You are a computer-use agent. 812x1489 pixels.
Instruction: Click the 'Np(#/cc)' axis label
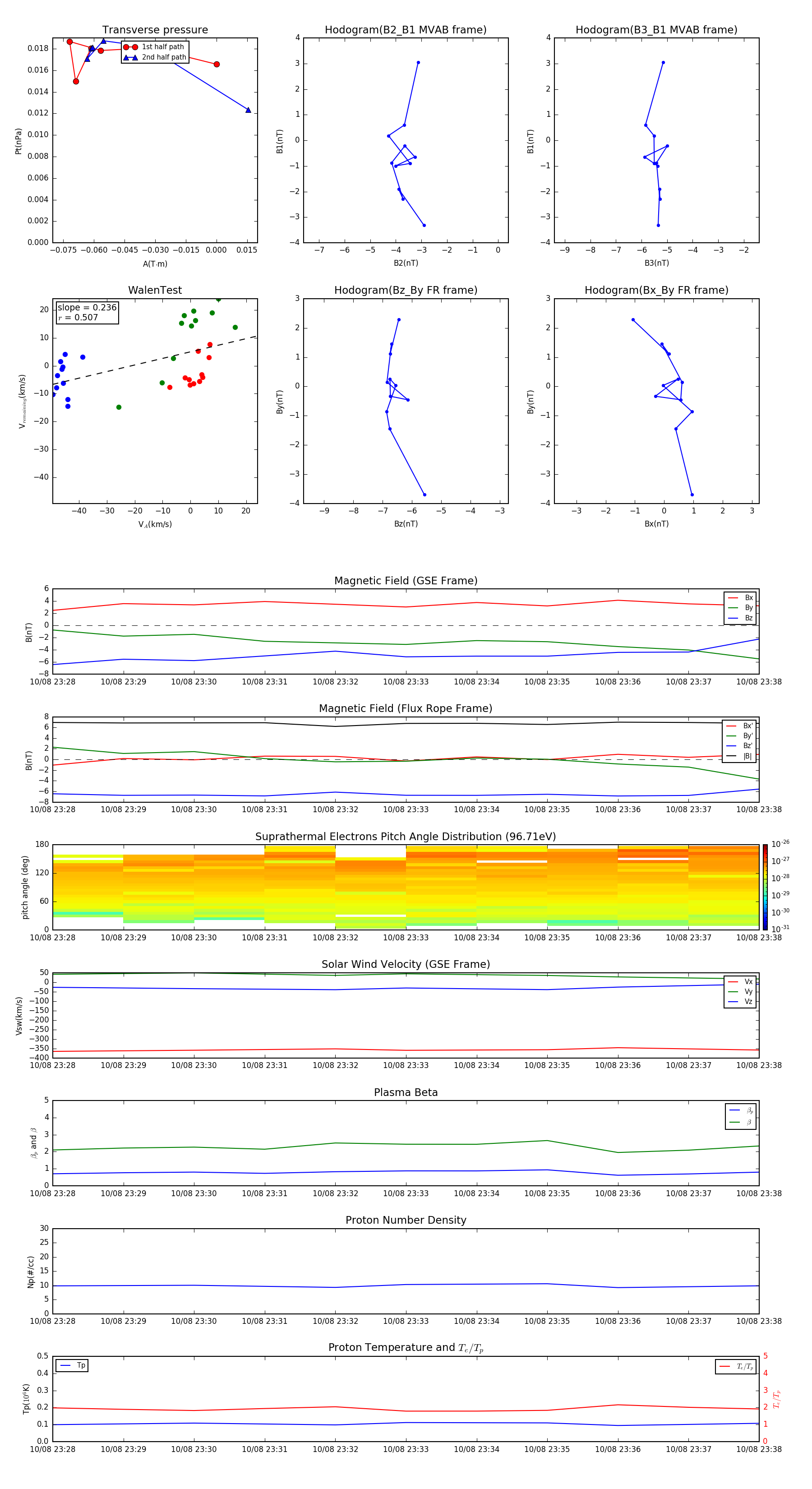pos(31,1271)
